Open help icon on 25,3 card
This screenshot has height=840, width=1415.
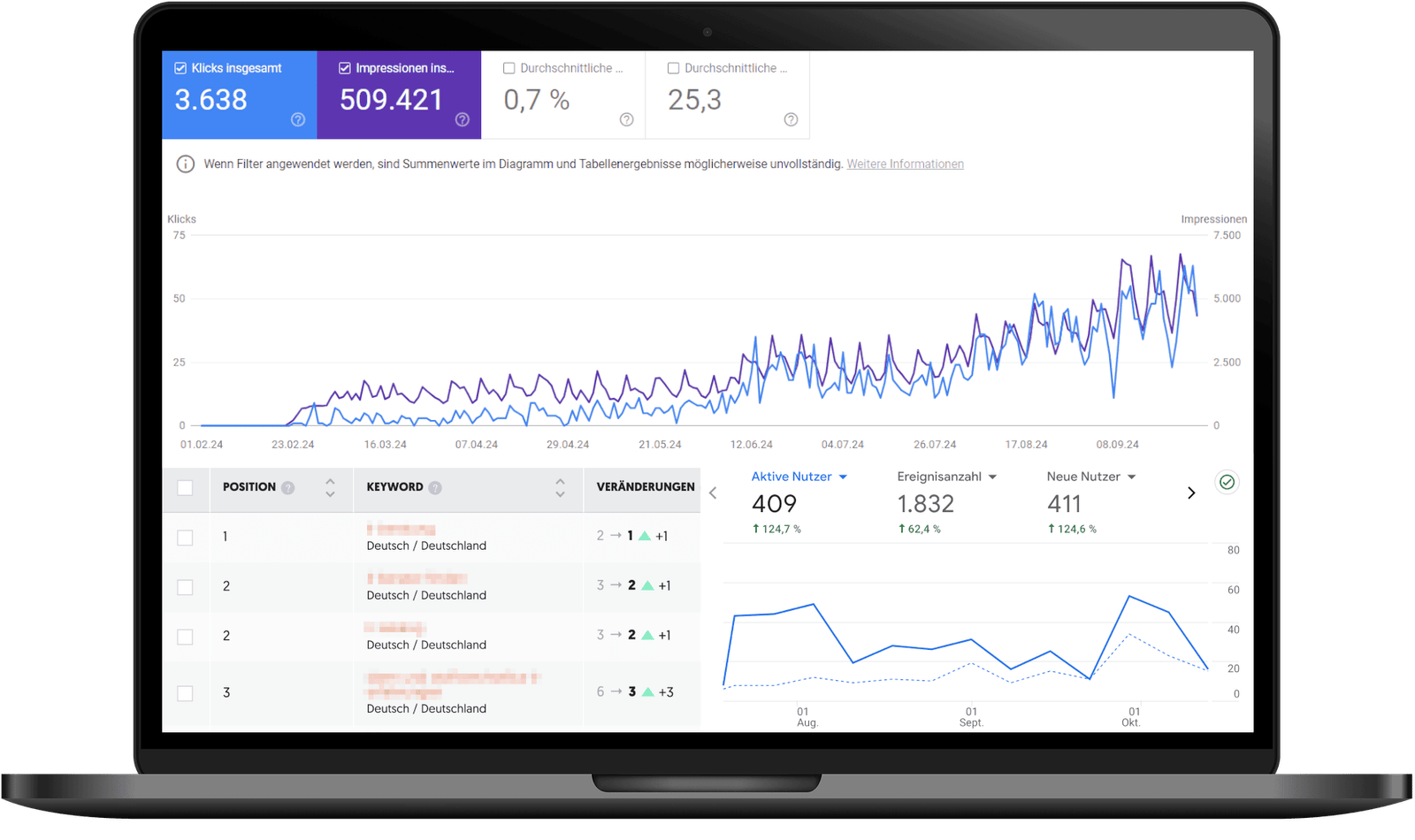[x=792, y=119]
